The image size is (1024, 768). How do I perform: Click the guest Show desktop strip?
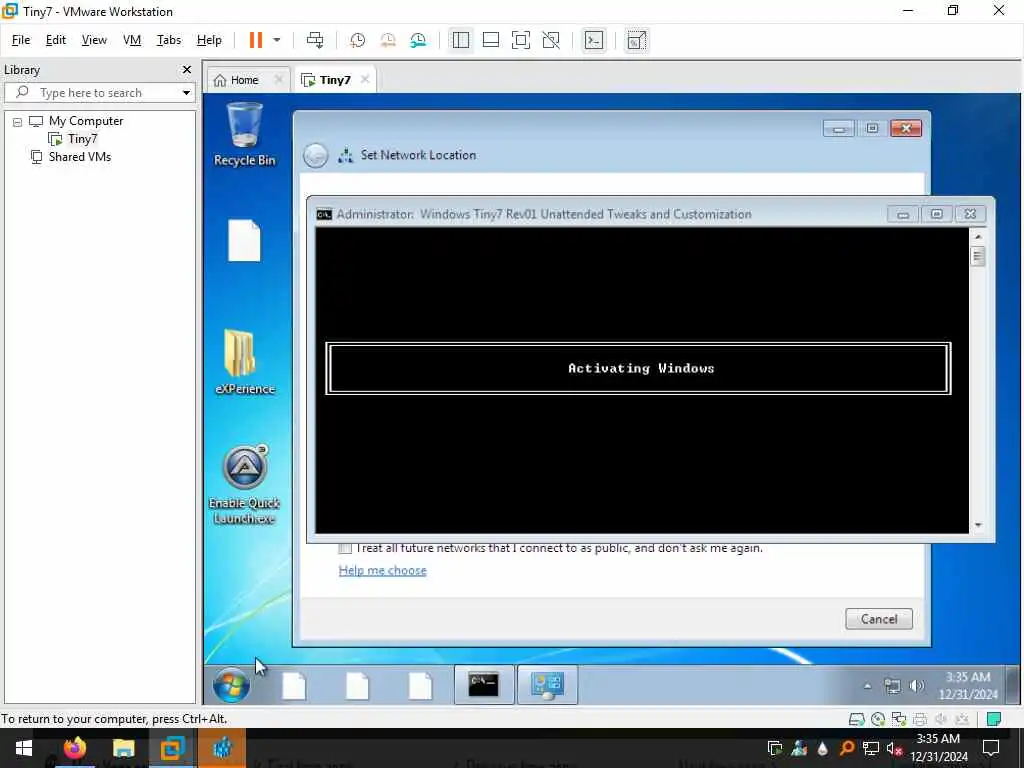1013,685
